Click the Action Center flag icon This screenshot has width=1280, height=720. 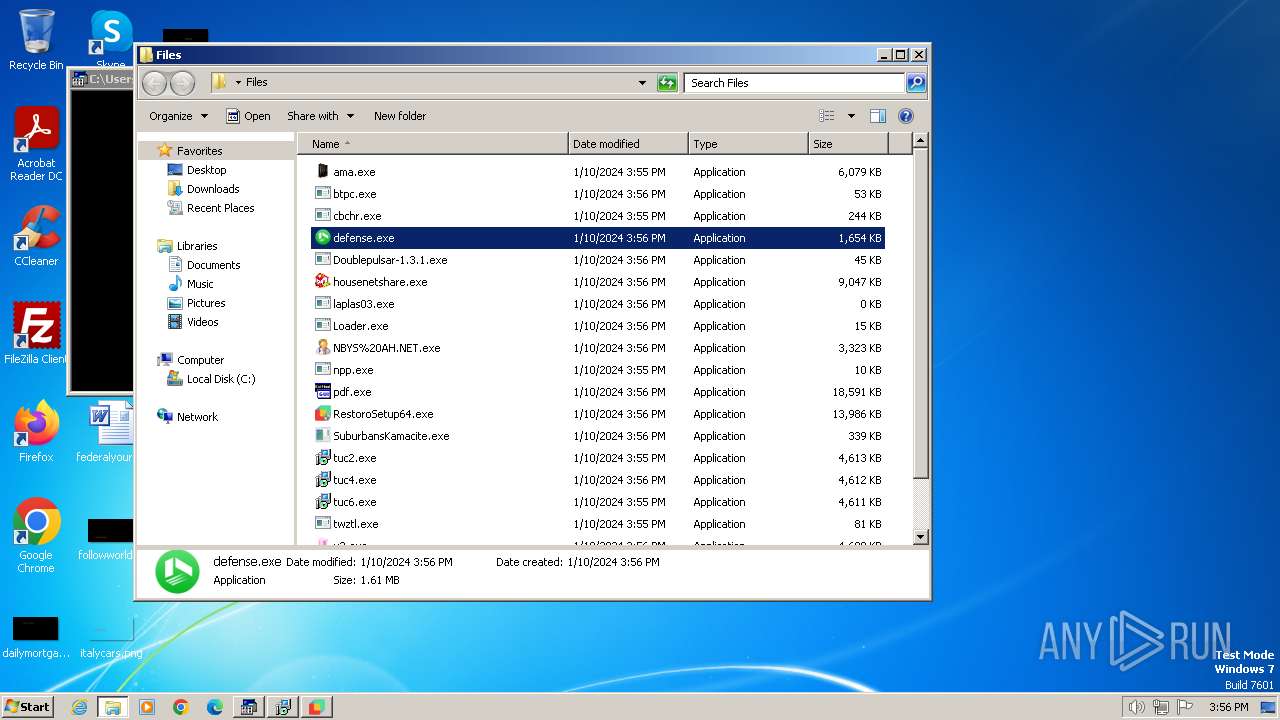tap(1184, 707)
